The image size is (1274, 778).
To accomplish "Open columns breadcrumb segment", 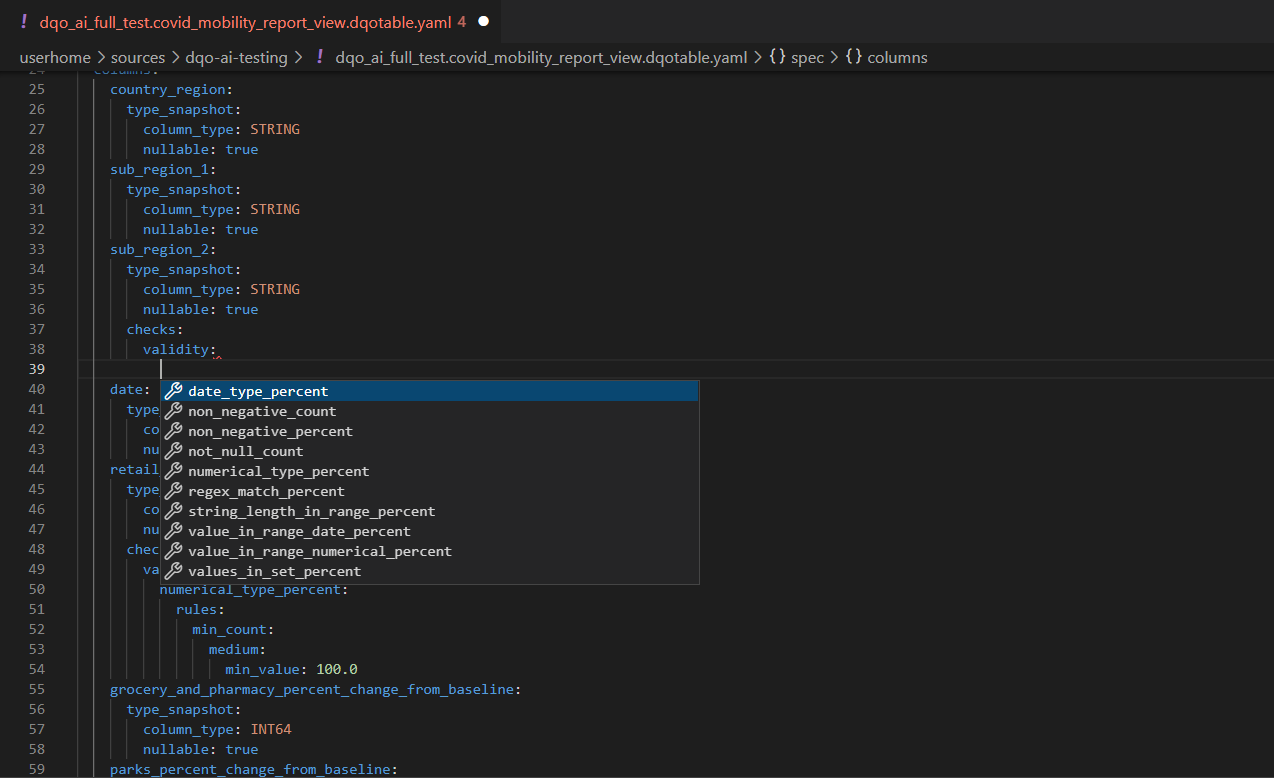I will pyautogui.click(x=897, y=58).
